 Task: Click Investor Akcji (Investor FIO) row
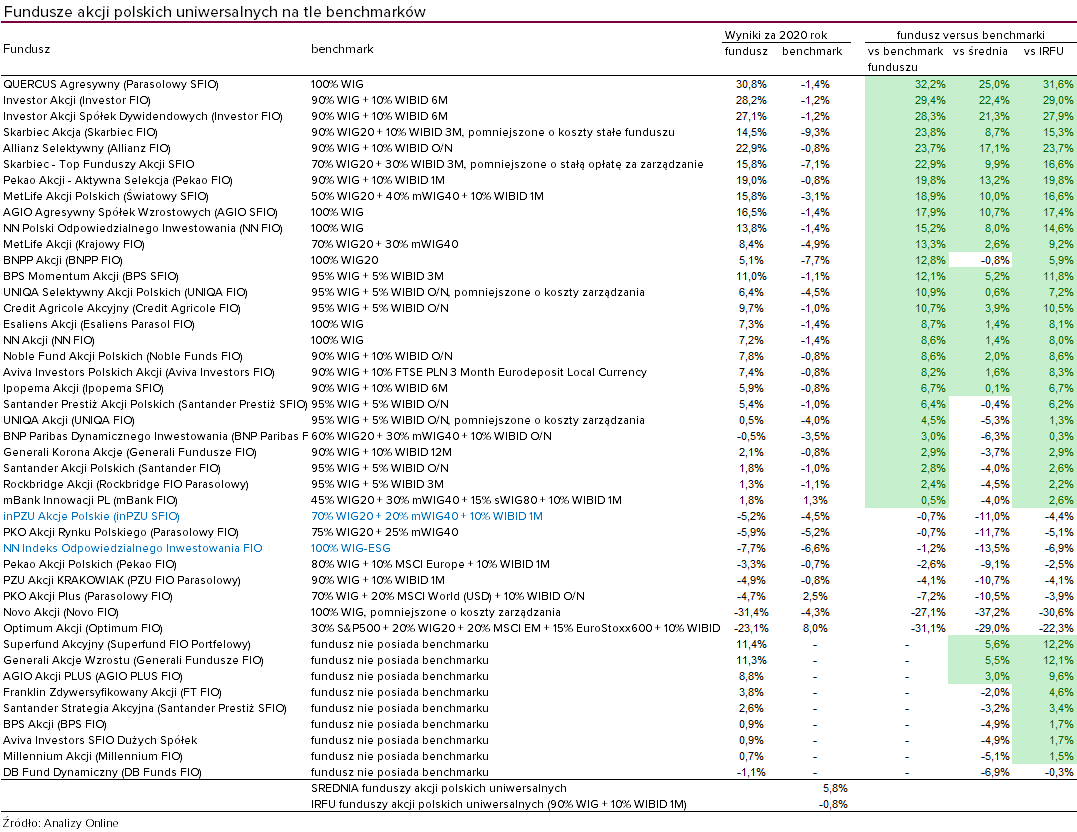tap(77, 100)
